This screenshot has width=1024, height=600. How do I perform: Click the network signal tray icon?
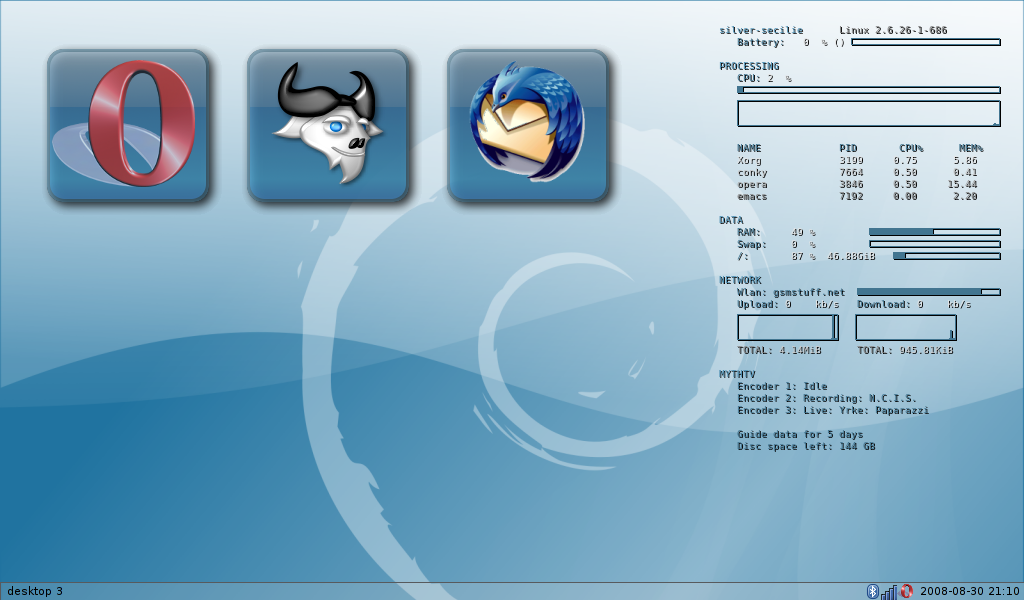pos(889,592)
